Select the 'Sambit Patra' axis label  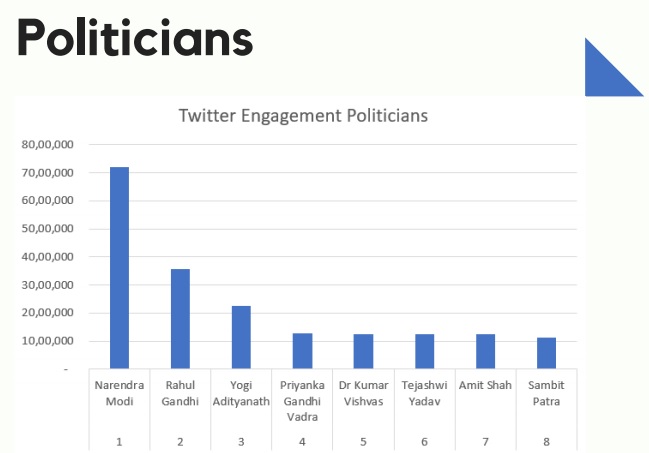546,393
